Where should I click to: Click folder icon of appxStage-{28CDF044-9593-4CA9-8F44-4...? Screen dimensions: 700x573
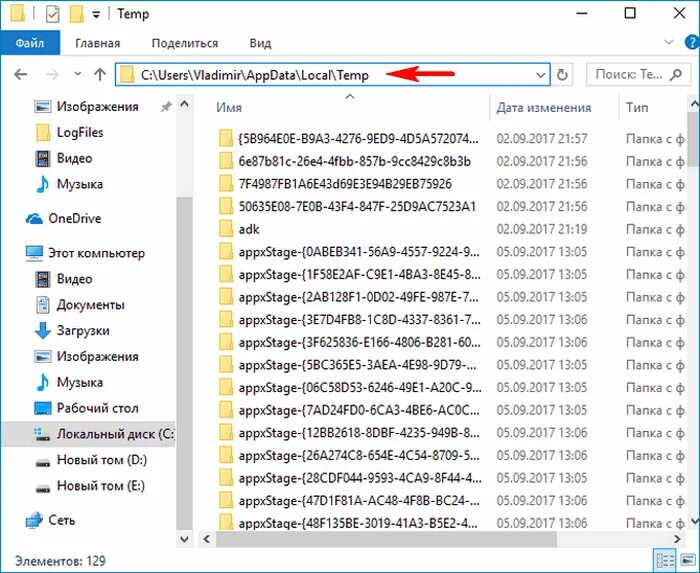(226, 478)
